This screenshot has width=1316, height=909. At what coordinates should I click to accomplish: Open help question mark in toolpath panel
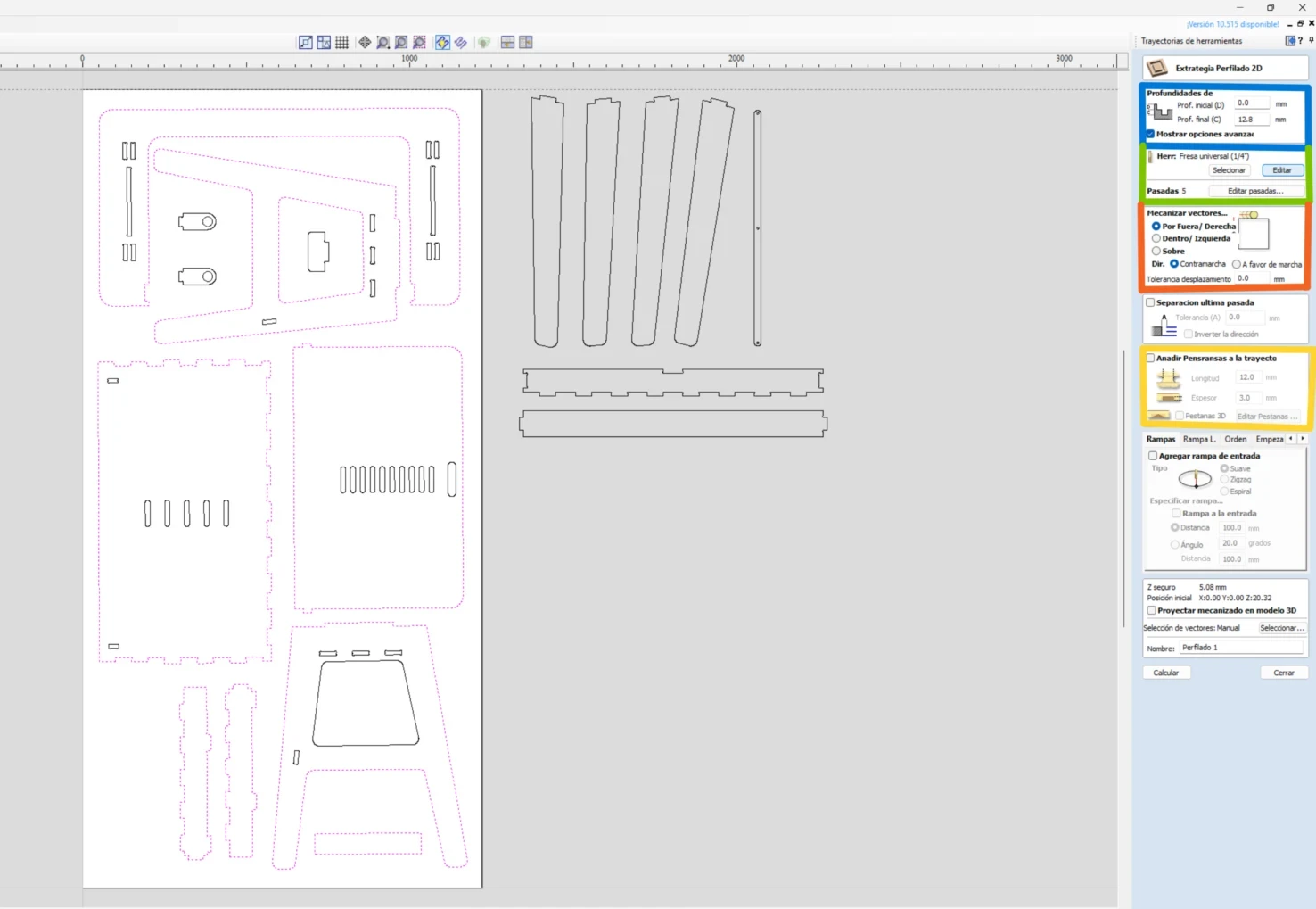coord(1301,40)
